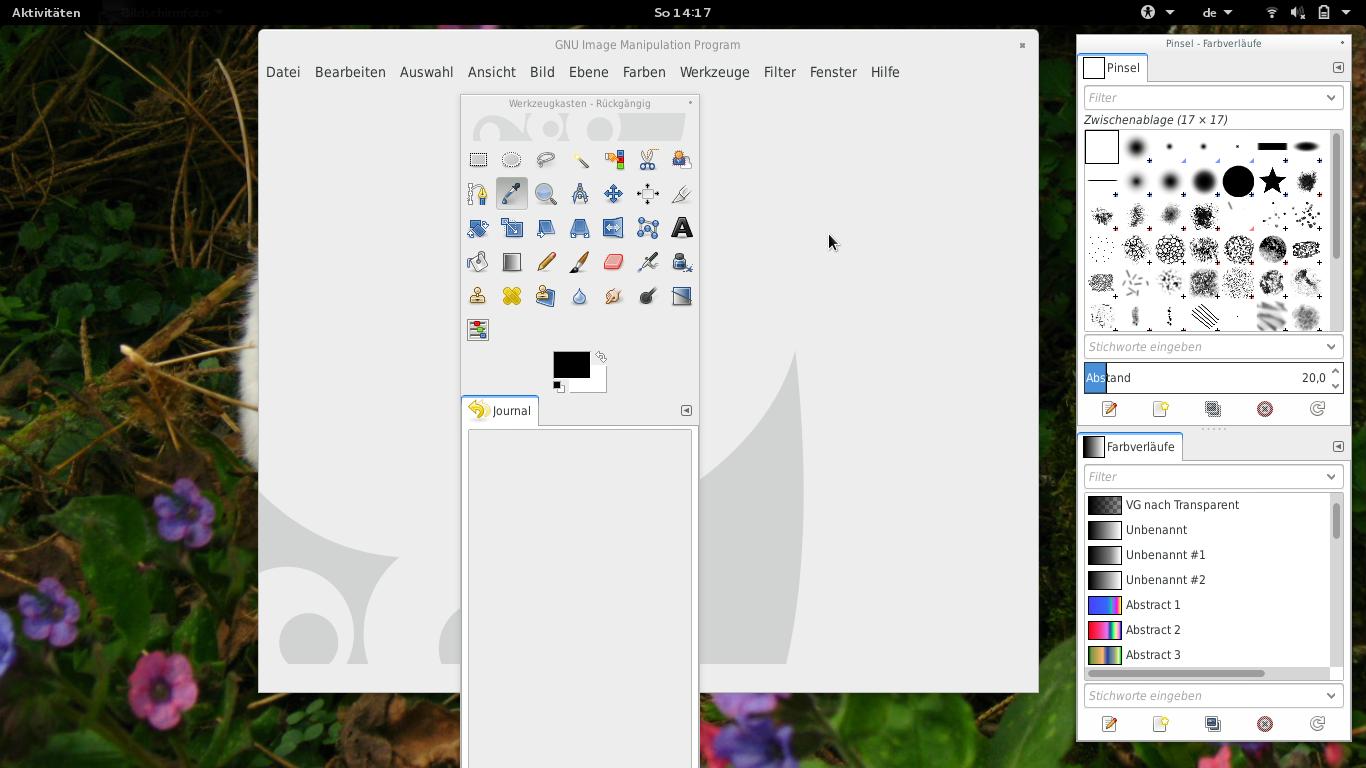
Task: Select the Scale tool
Action: pyautogui.click(x=512, y=228)
